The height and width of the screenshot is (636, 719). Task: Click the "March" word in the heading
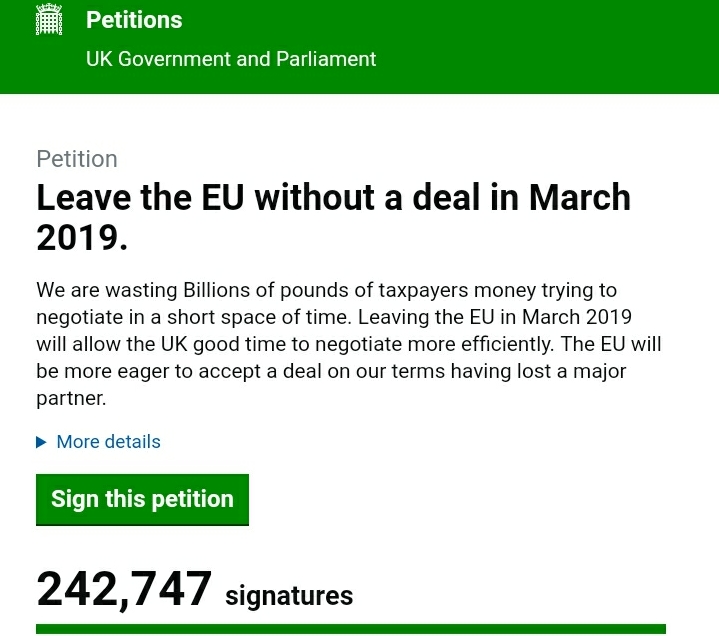580,197
